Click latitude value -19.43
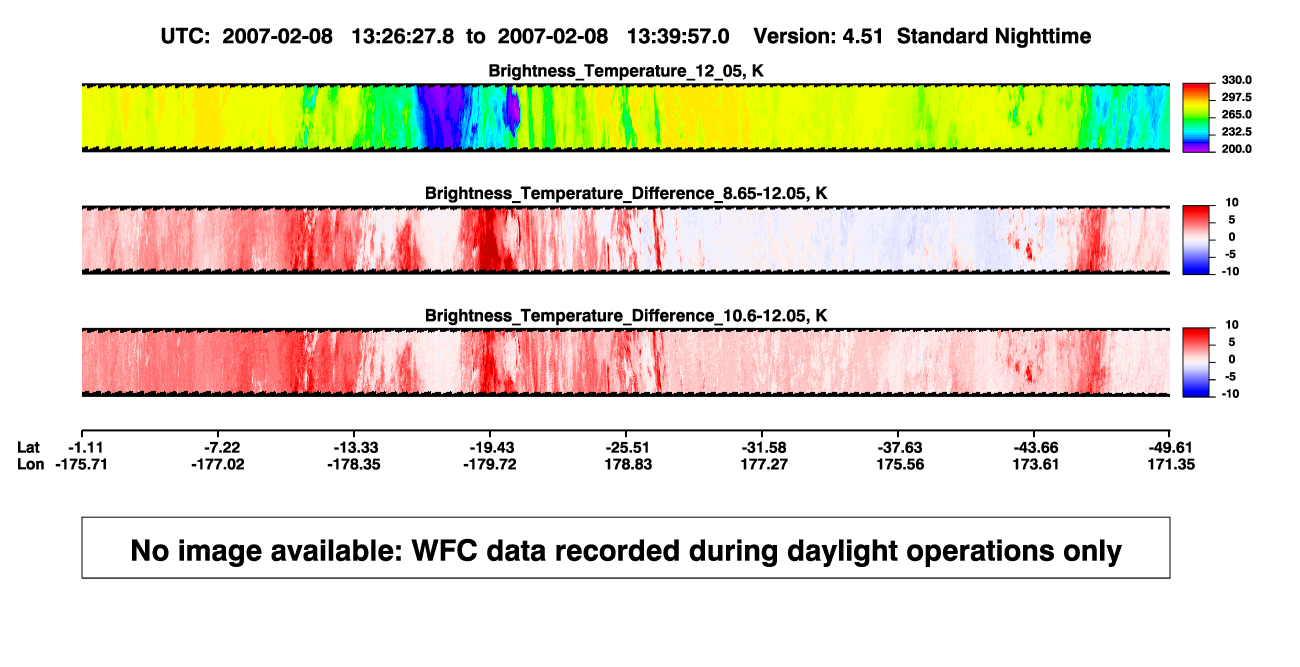Screen dimensions: 1300x667 coord(492,447)
